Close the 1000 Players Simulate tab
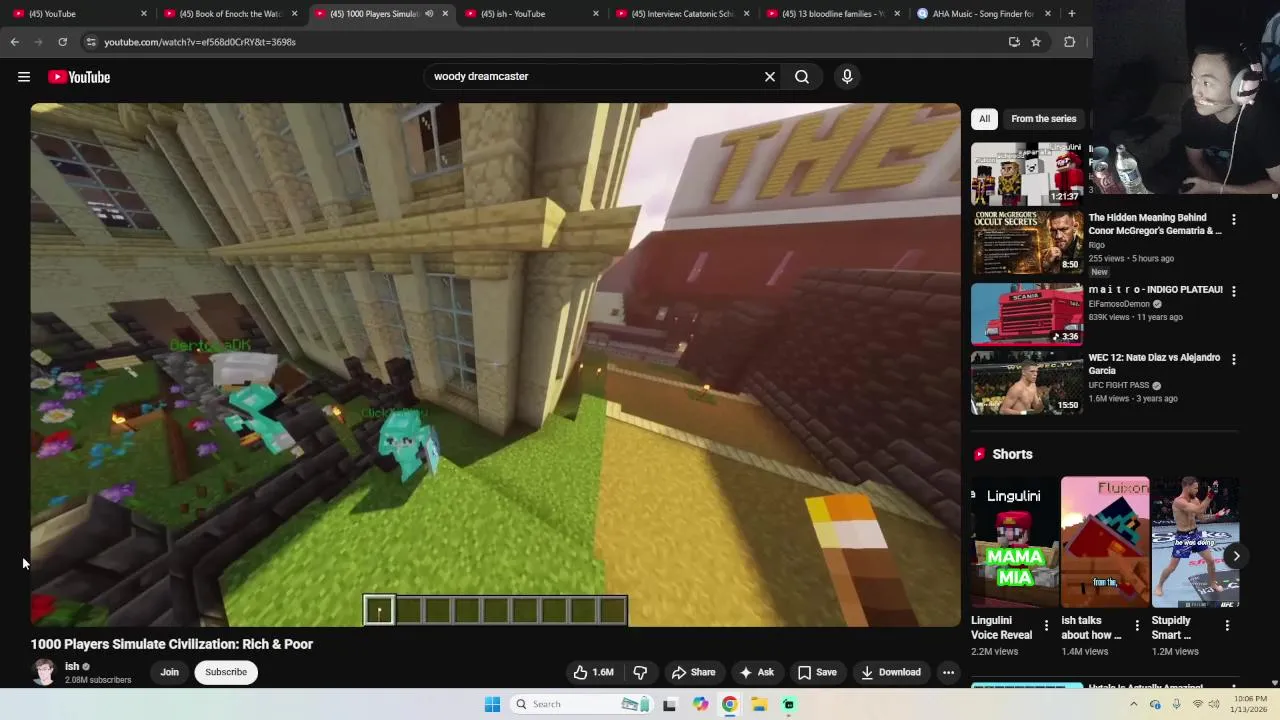Viewport: 1280px width, 720px height. tap(445, 14)
